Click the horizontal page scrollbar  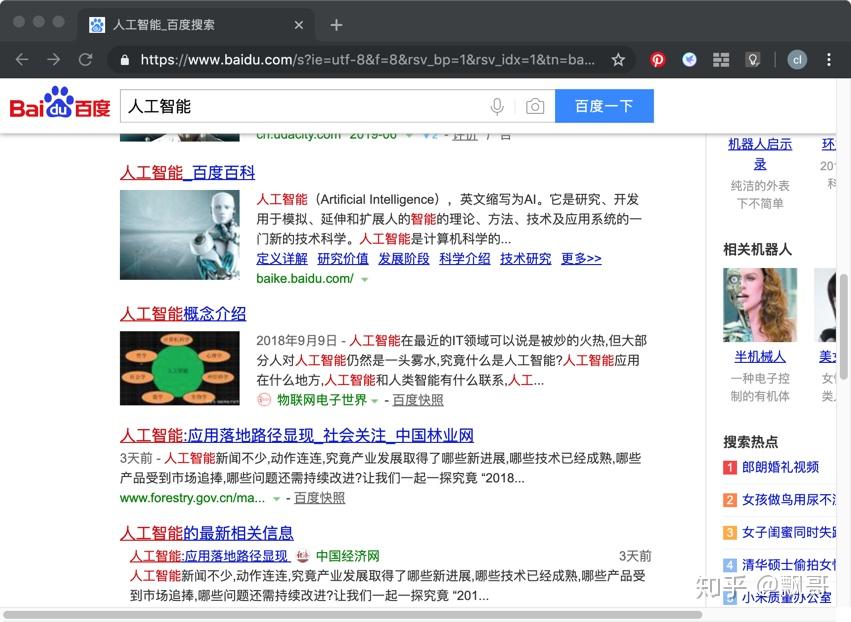point(353,615)
